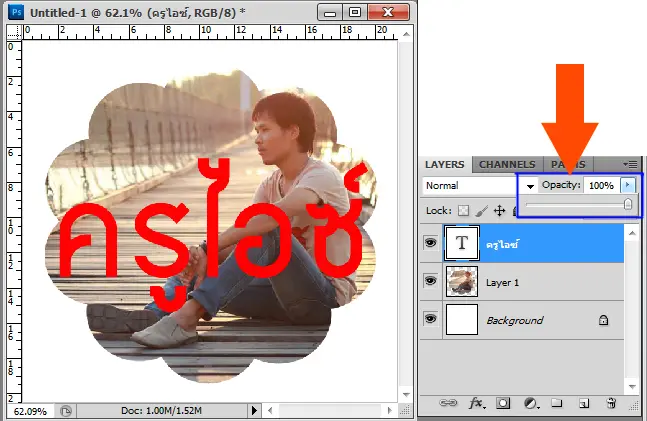Click the Doc: 1.00M/1.52M status text
647x421 pixels.
point(161,411)
